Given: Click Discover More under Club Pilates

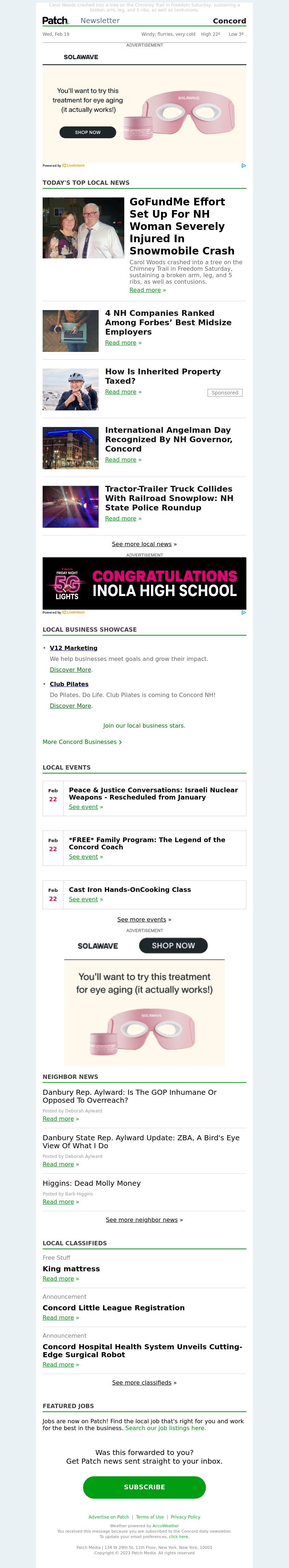Looking at the screenshot, I should 70,705.
